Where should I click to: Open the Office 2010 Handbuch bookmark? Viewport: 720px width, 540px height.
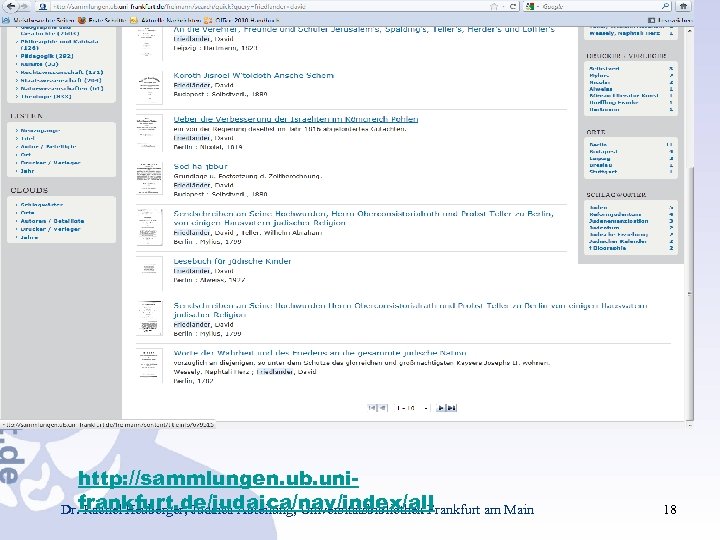click(x=242, y=20)
